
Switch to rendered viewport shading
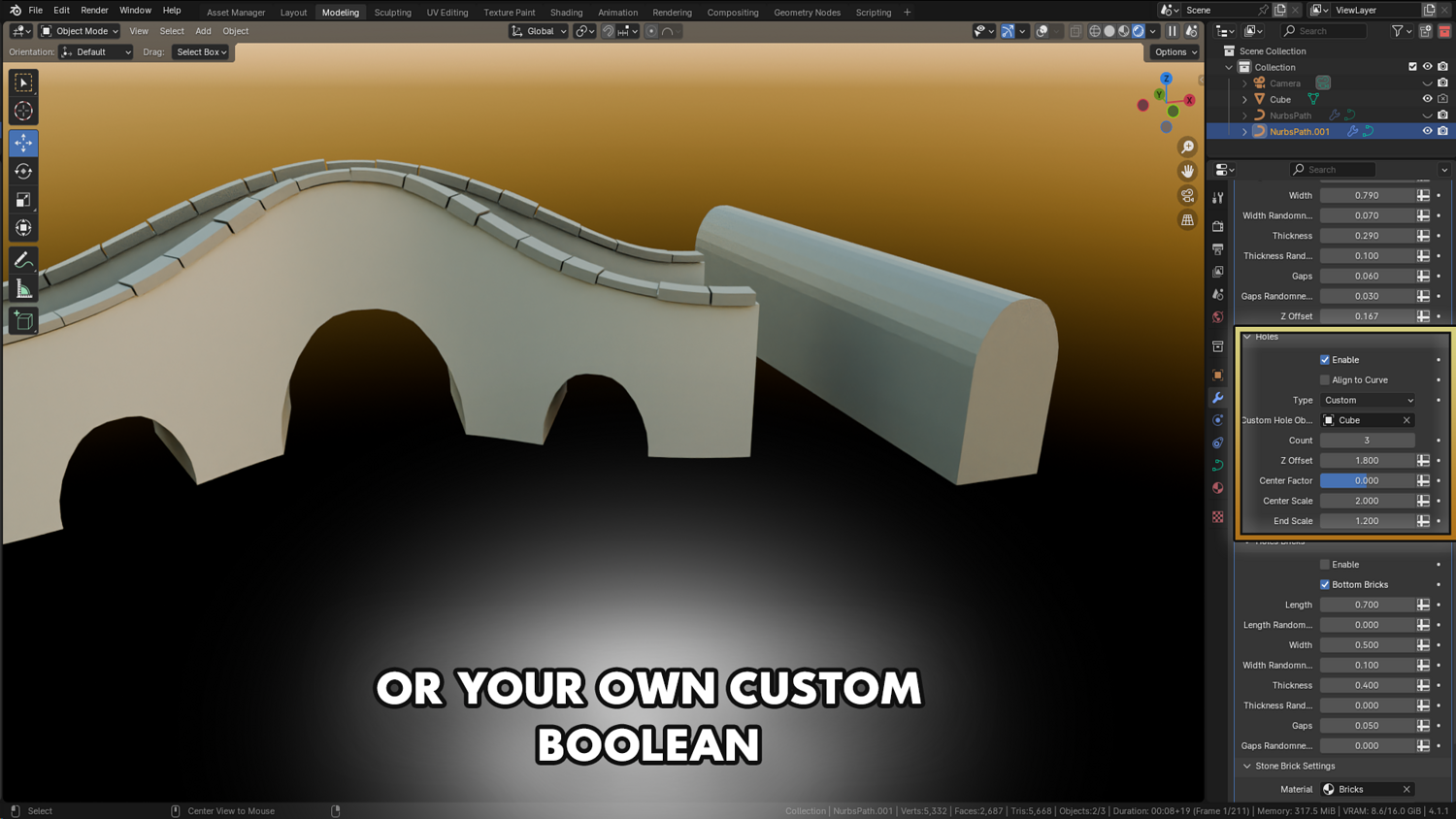[x=1139, y=31]
